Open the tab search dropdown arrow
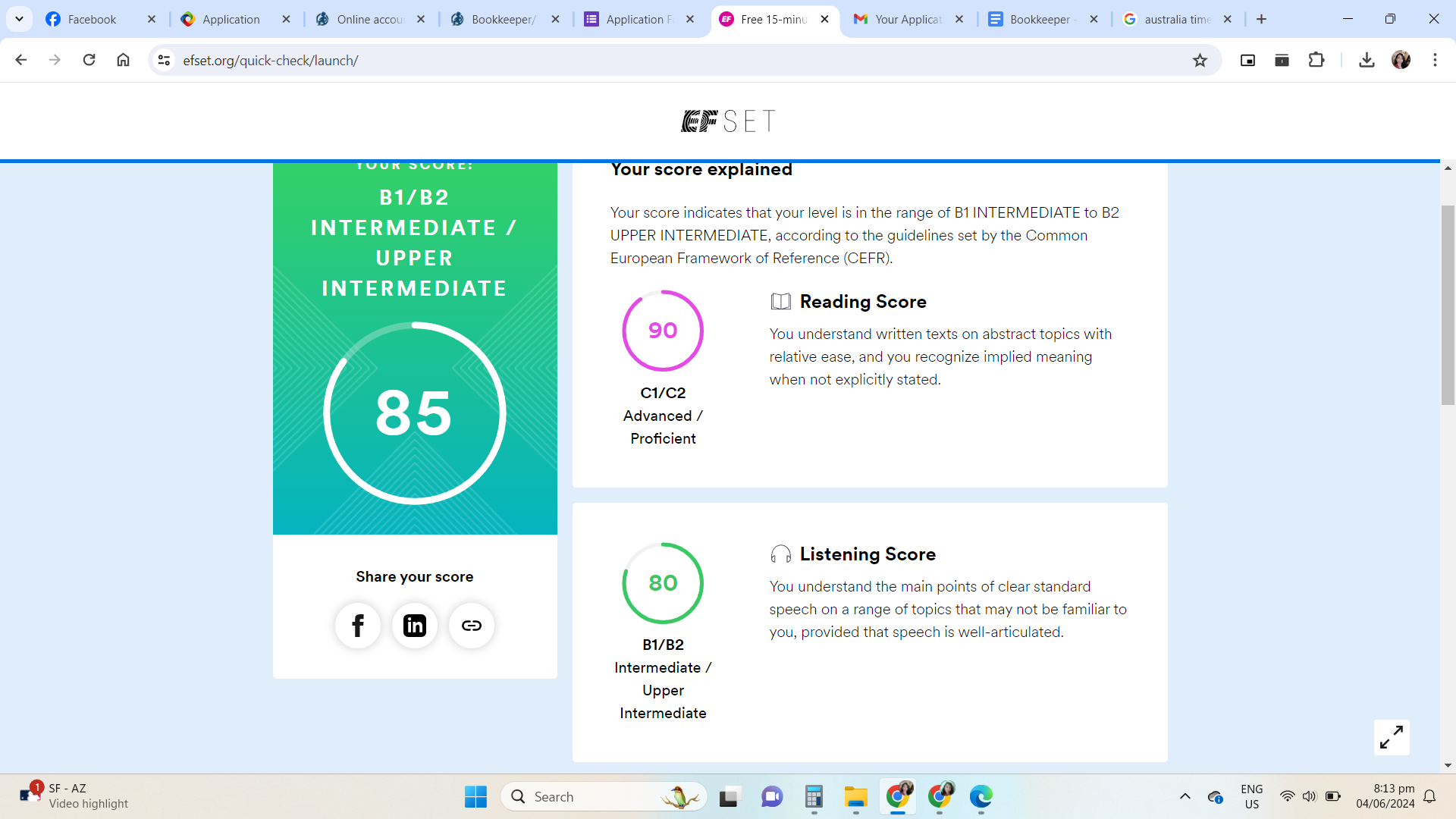Image resolution: width=1456 pixels, height=819 pixels. click(x=19, y=19)
